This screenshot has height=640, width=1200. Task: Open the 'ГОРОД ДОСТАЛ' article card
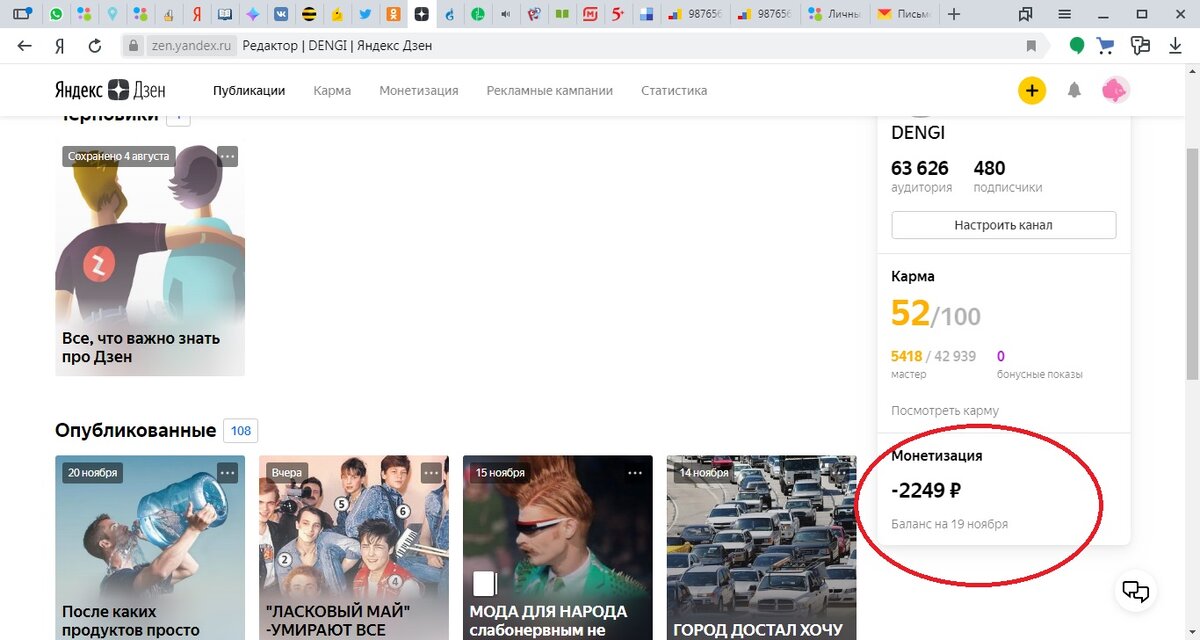click(762, 548)
